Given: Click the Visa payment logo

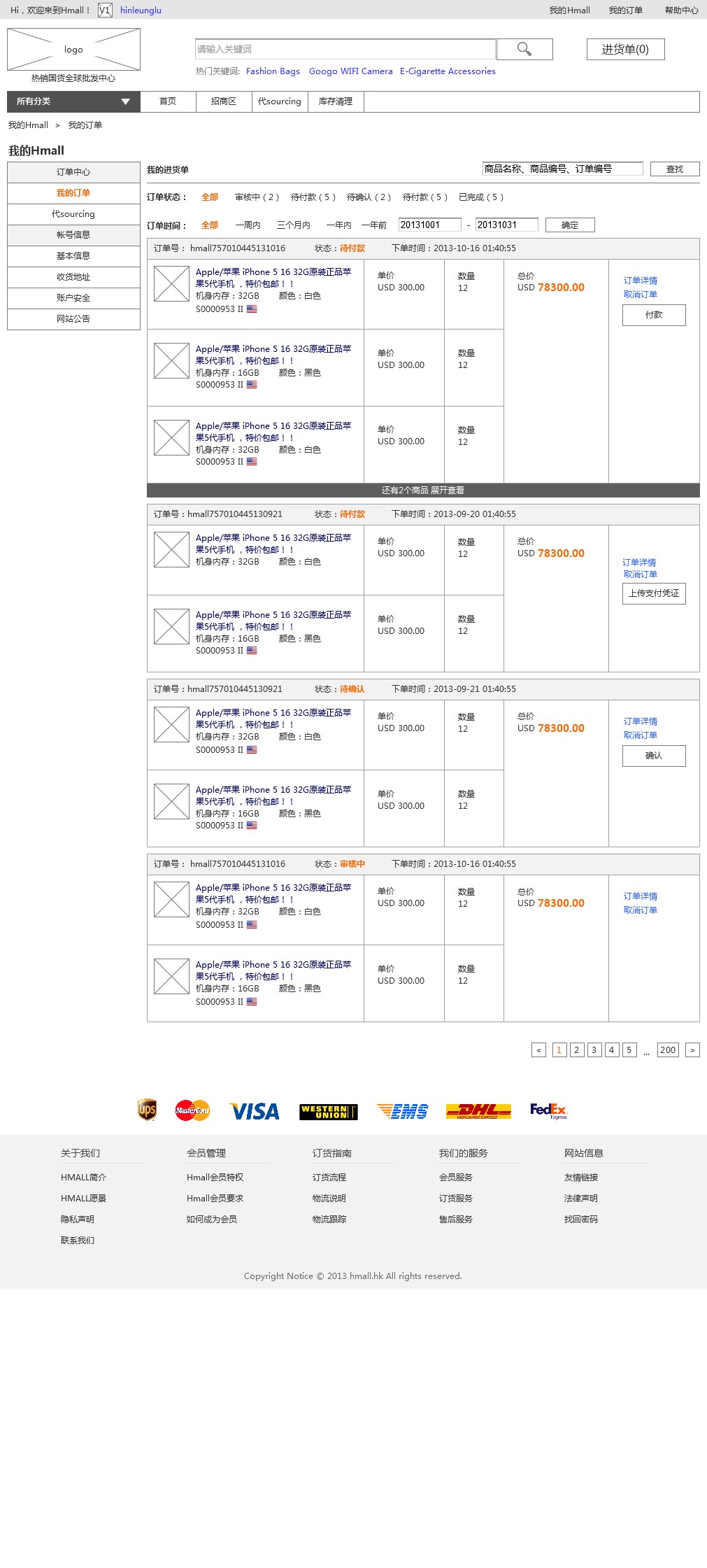Looking at the screenshot, I should click(x=255, y=1111).
